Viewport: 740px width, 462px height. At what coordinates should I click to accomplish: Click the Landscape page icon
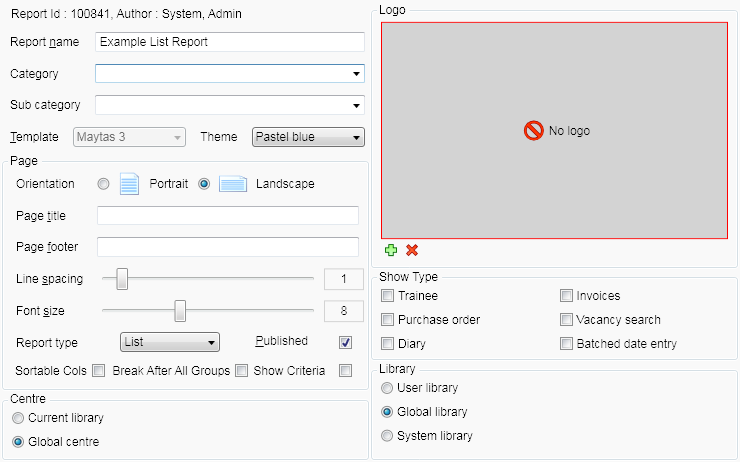pyautogui.click(x=233, y=184)
